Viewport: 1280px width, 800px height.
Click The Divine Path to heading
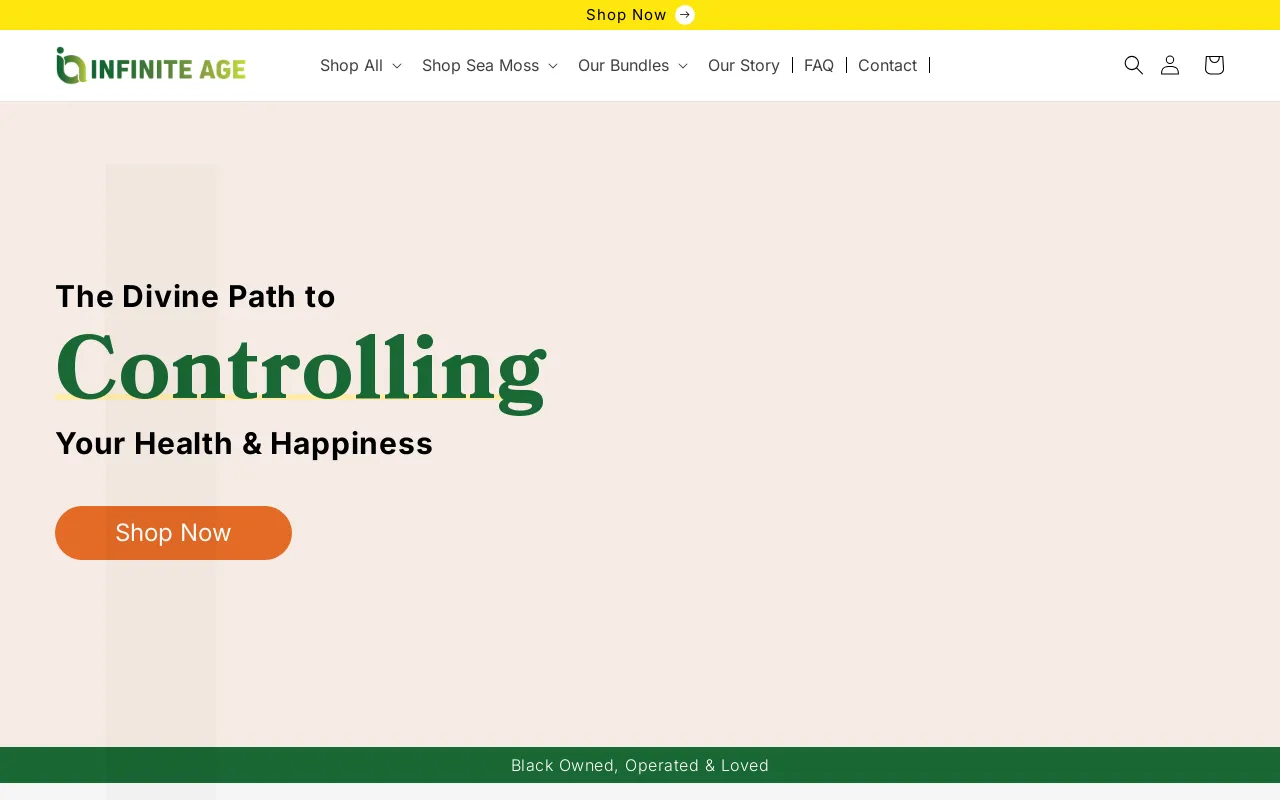[195, 296]
